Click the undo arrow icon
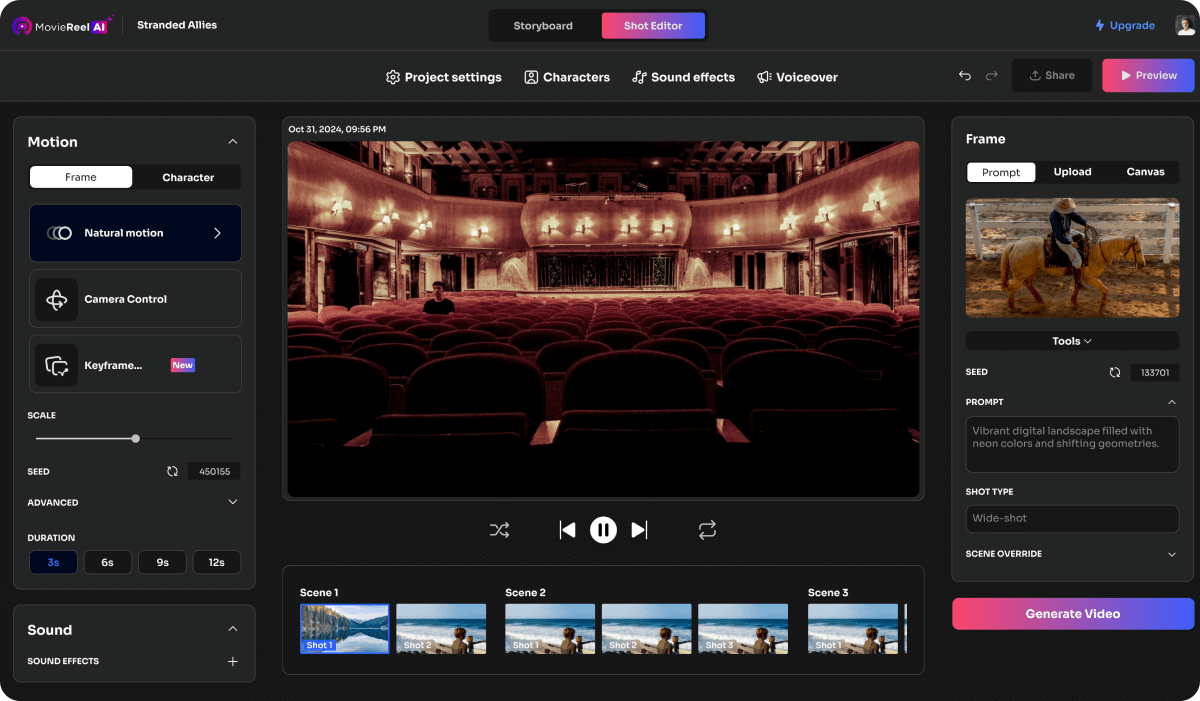1200x701 pixels. (964, 75)
